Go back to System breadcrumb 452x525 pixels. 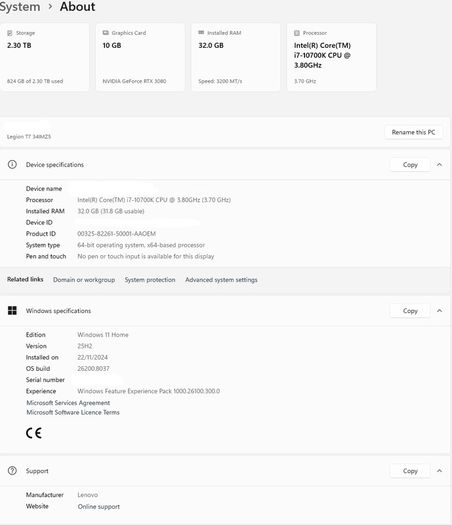(20, 6)
